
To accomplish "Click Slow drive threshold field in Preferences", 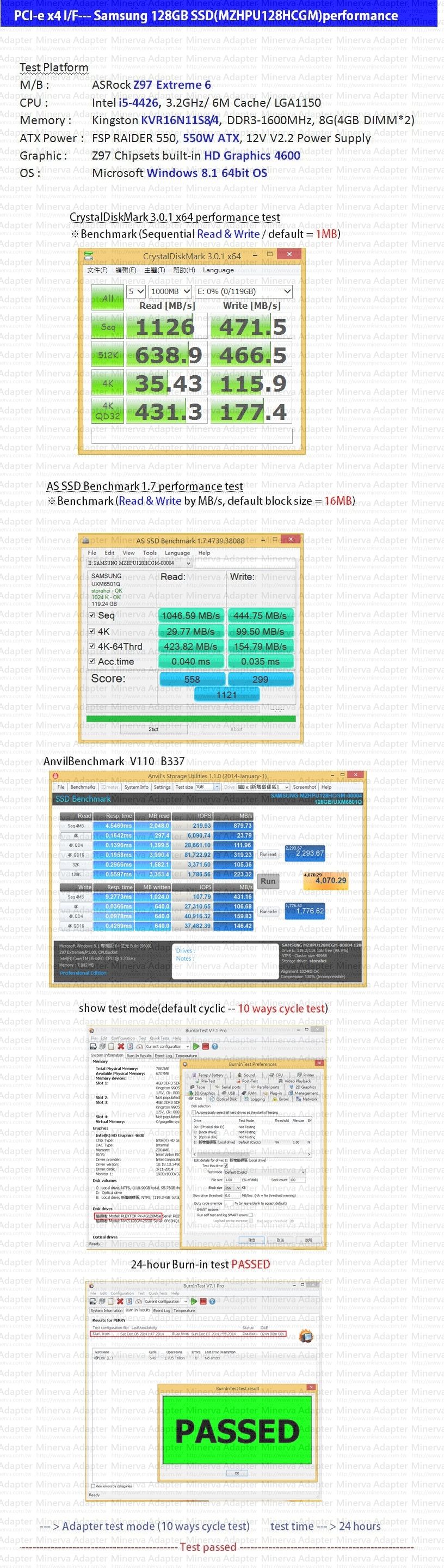I will (x=232, y=1195).
